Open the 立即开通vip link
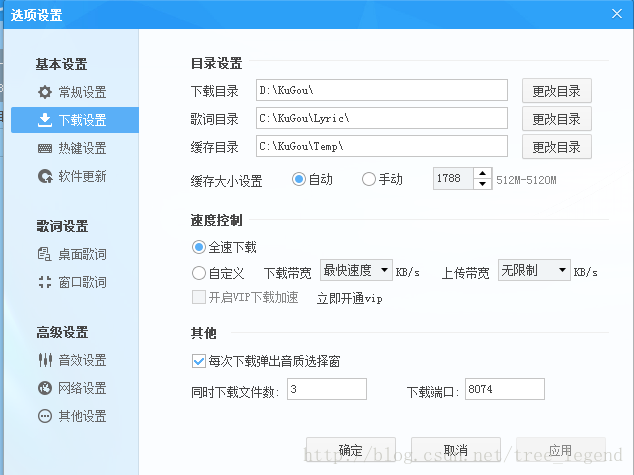The image size is (634, 475). (x=350, y=298)
